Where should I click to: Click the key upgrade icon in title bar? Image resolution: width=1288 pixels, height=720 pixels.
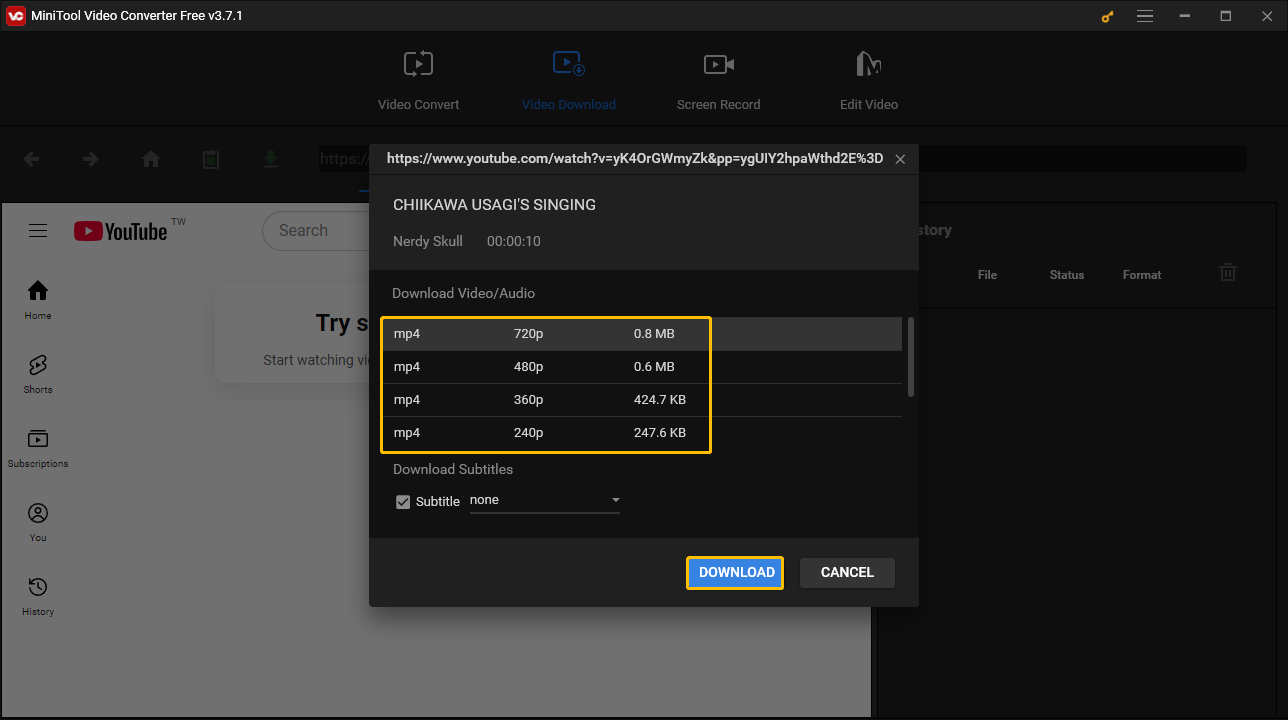(1107, 16)
